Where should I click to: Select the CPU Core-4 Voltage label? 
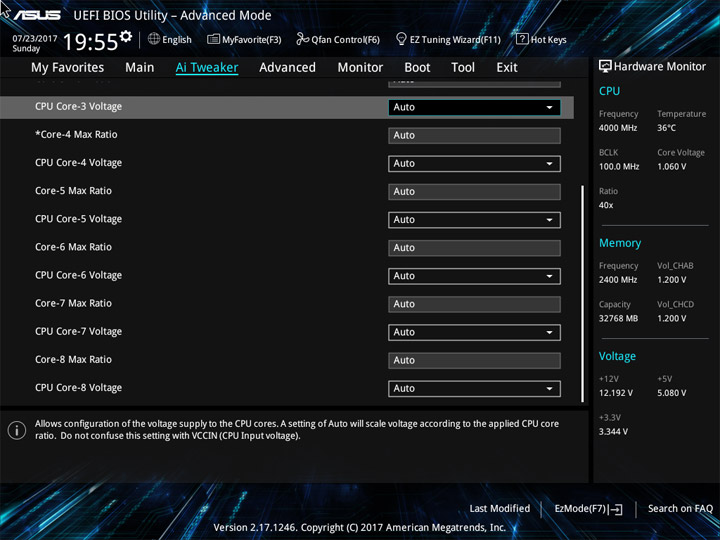coord(79,163)
